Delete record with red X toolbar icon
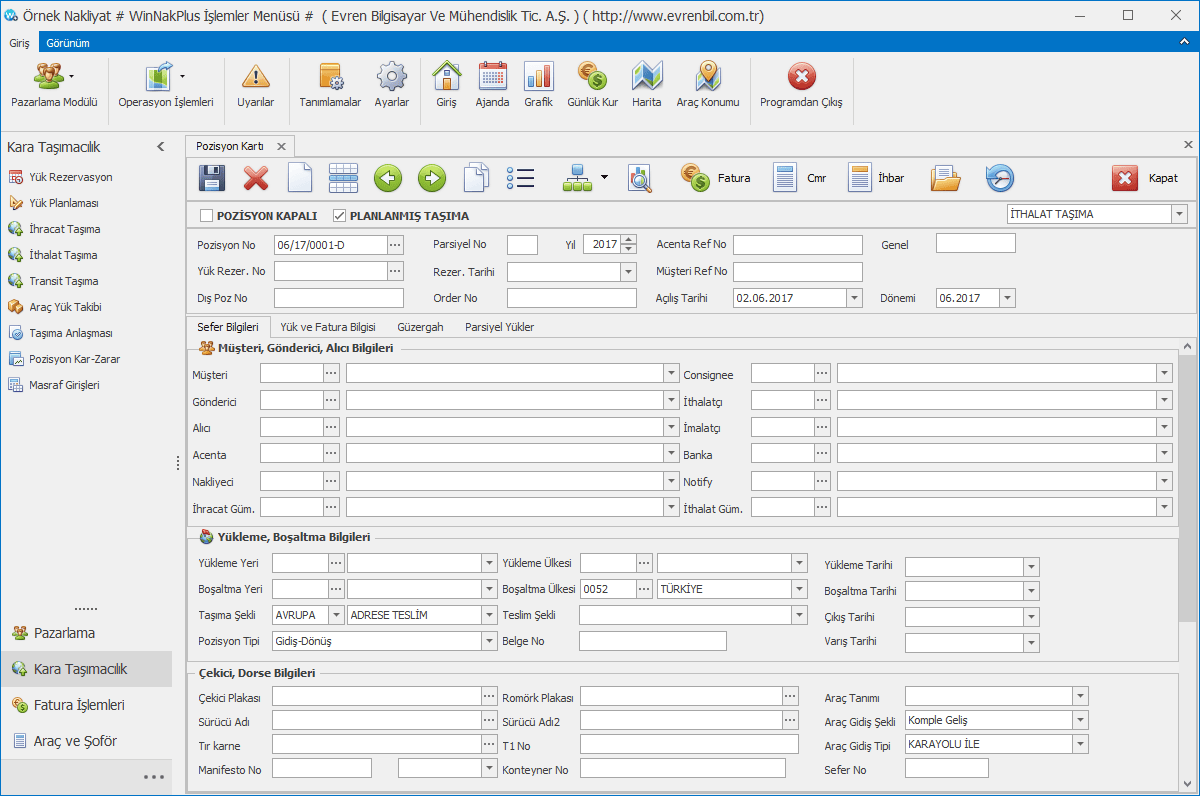 tap(257, 178)
